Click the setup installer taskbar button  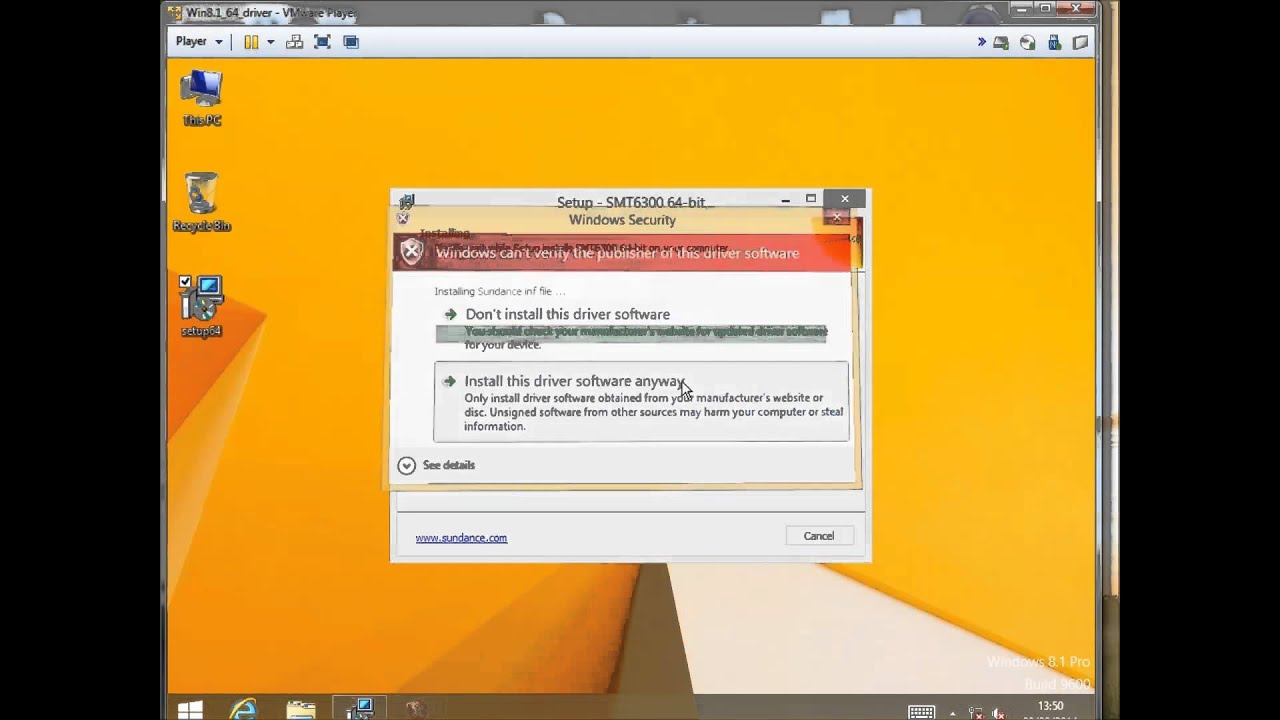pyautogui.click(x=359, y=709)
